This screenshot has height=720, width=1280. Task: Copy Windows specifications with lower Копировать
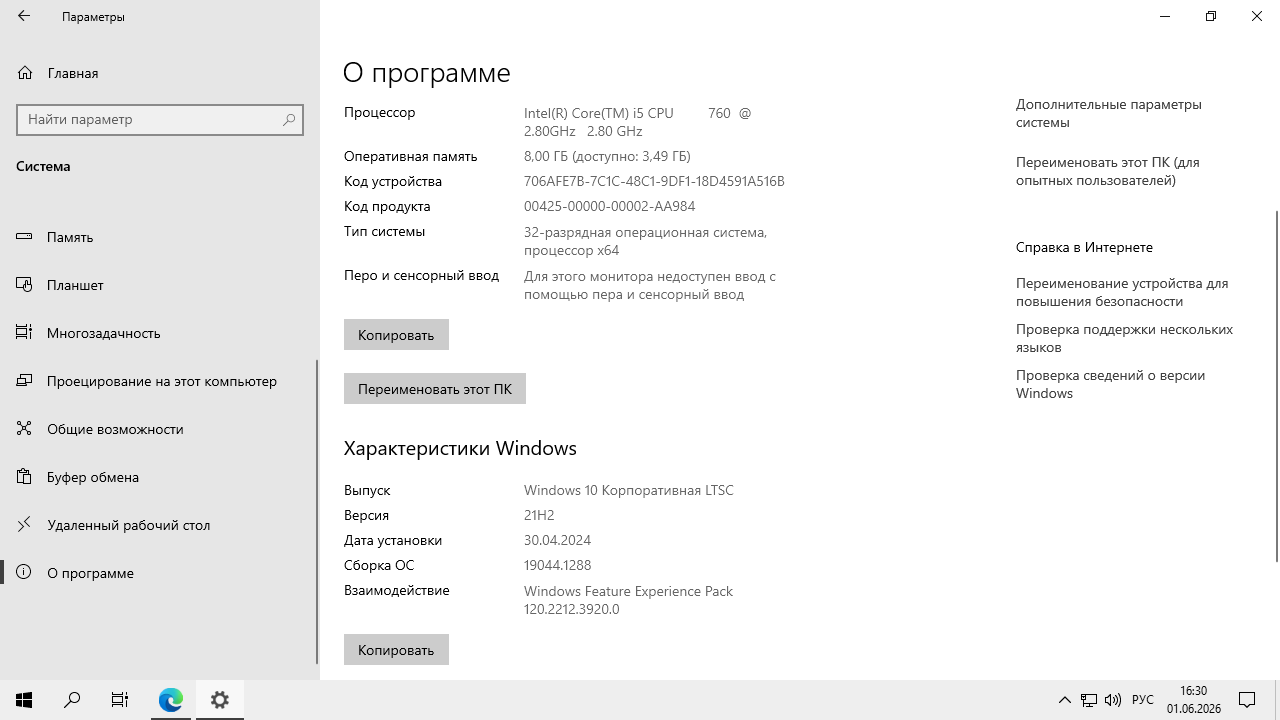pos(396,650)
